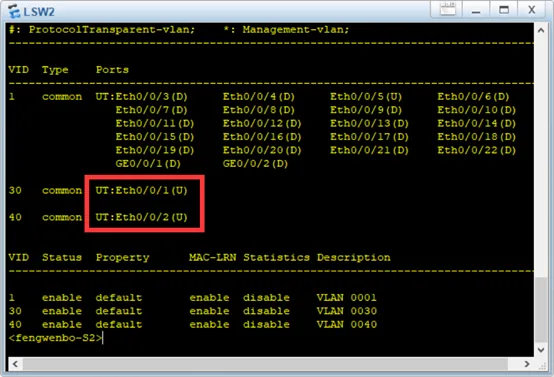
Task: Click the GE0/0/1(D) port entry
Action: pos(148,164)
